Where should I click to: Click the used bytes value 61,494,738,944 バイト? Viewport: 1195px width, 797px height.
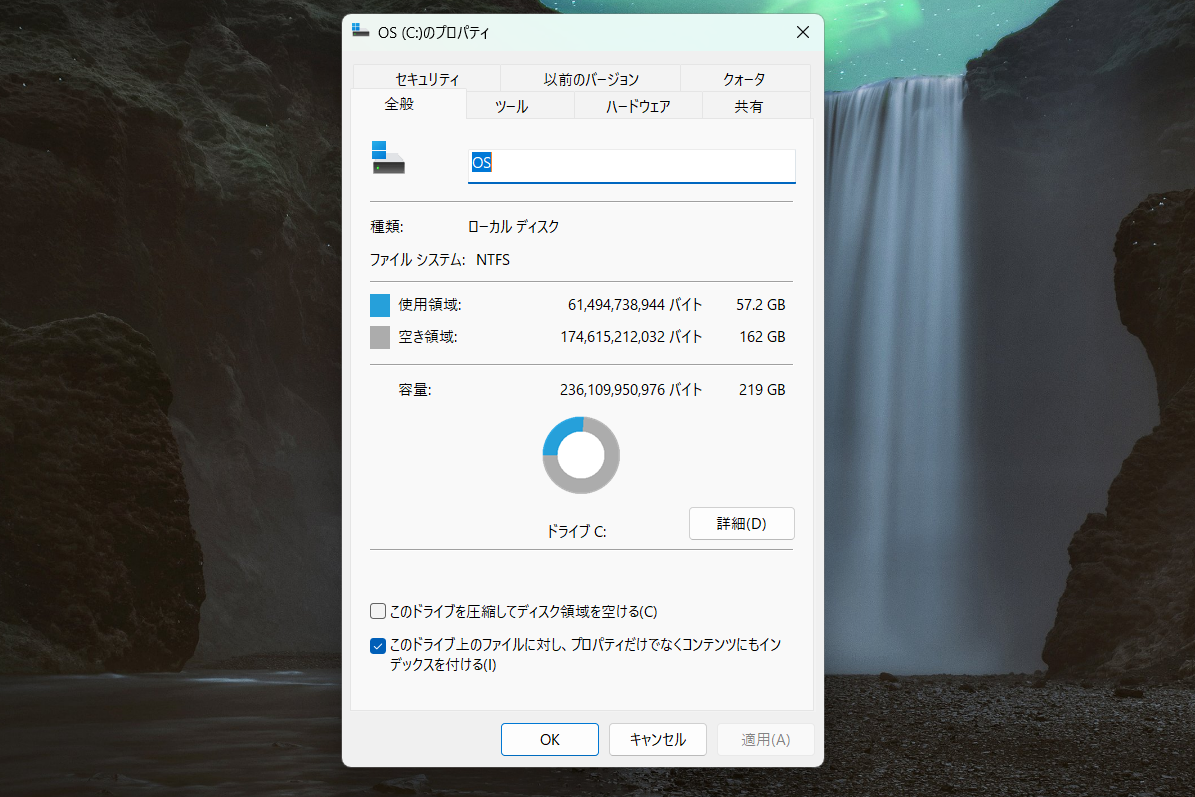635,305
